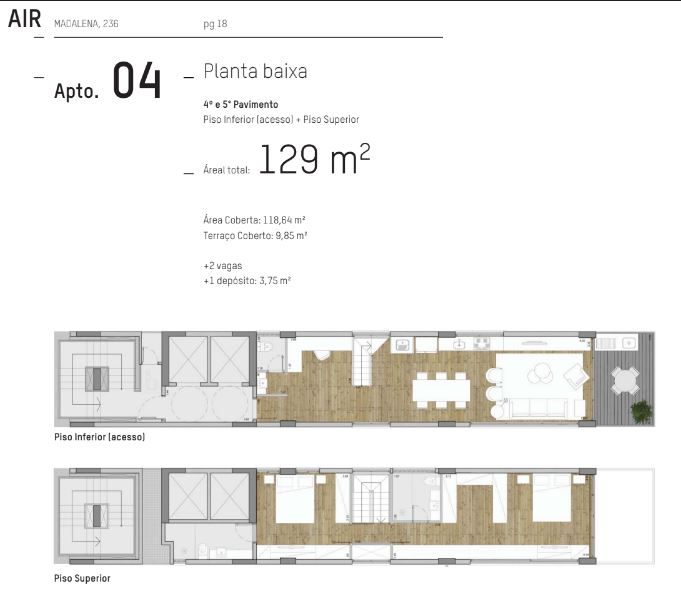Click the MADALENA, 236 address text
The width and height of the screenshot is (681, 610).
point(86,22)
